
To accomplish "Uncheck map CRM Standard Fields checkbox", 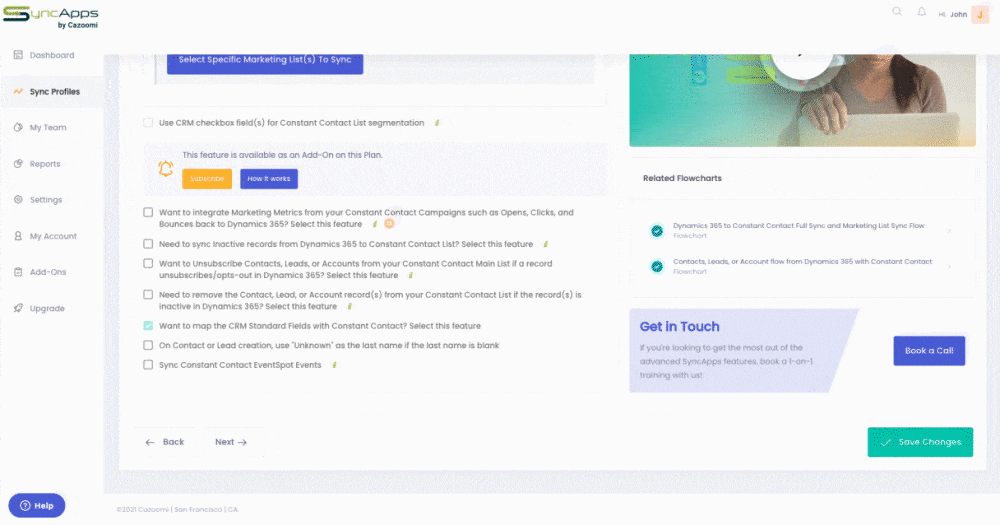I will click(x=148, y=325).
